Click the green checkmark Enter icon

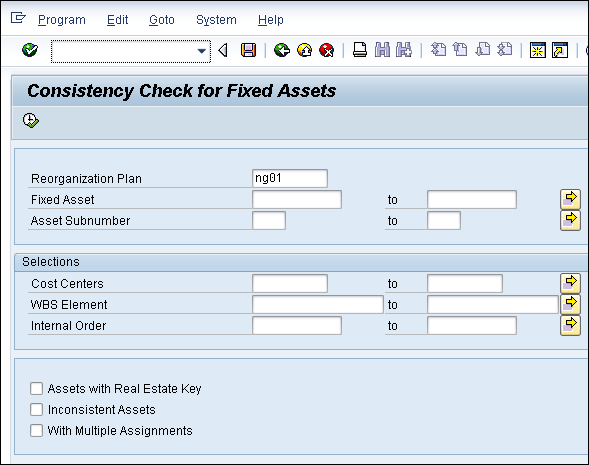pyautogui.click(x=30, y=50)
